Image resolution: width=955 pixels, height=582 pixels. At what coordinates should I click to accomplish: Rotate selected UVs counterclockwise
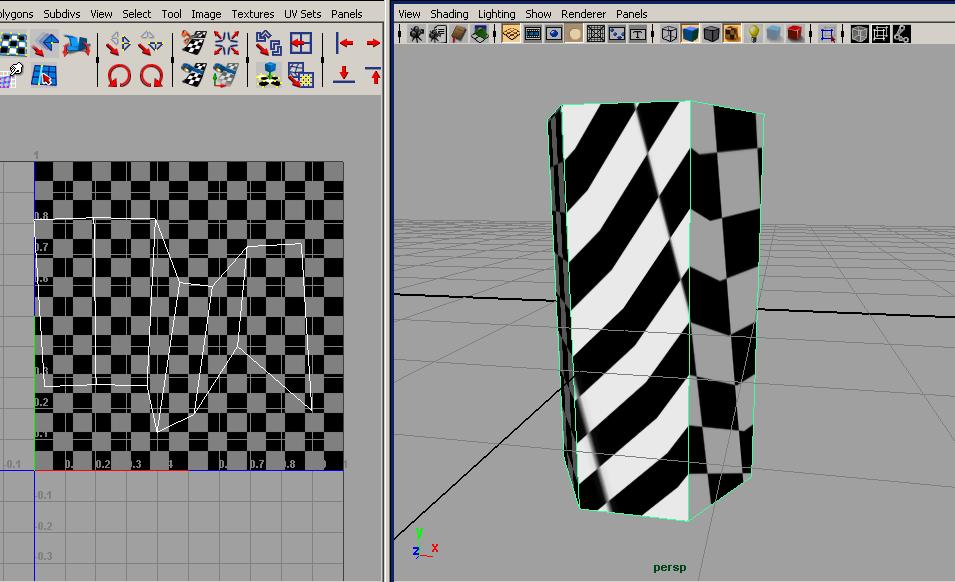click(118, 75)
